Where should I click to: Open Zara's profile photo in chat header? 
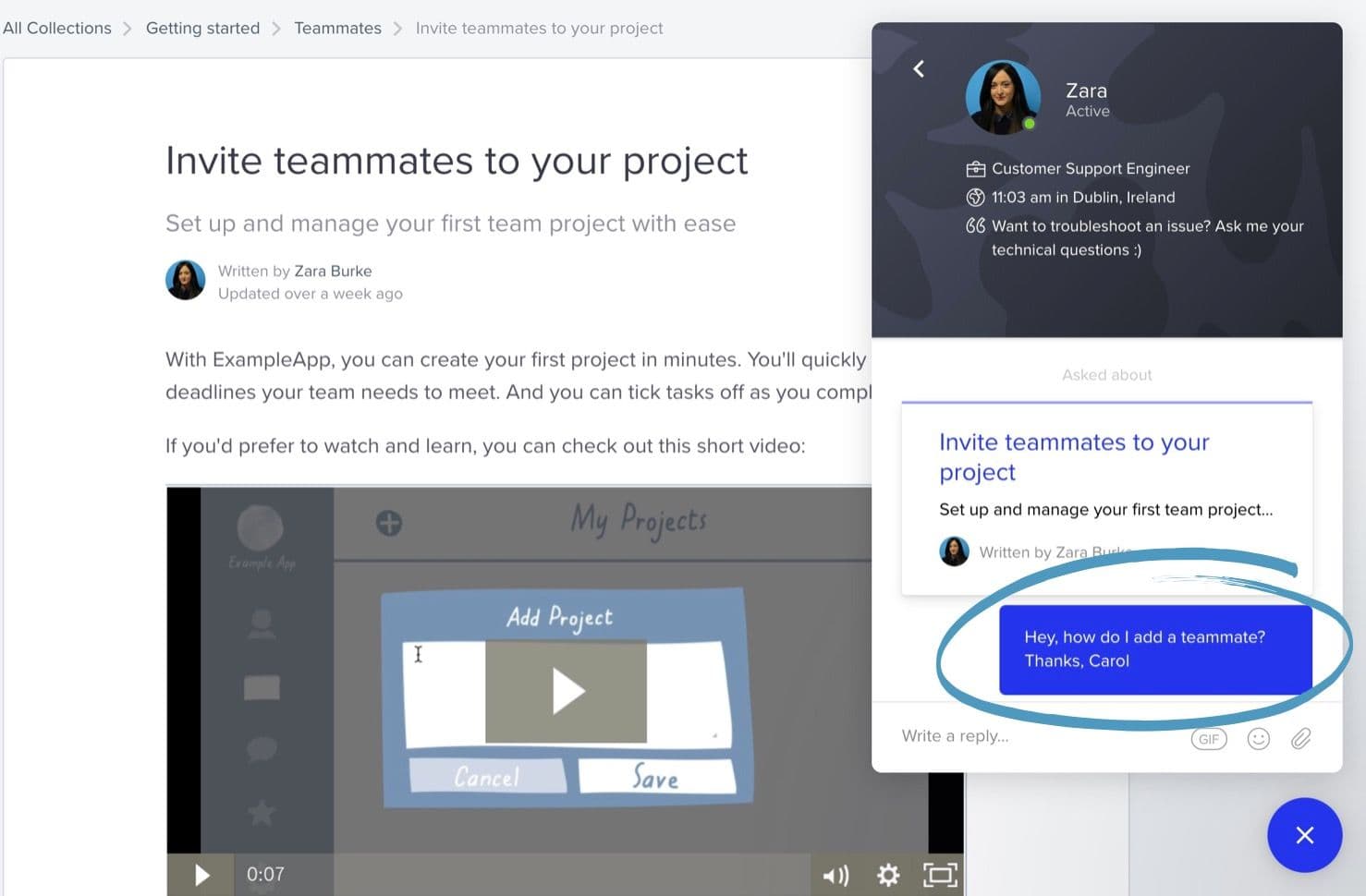tap(1003, 98)
